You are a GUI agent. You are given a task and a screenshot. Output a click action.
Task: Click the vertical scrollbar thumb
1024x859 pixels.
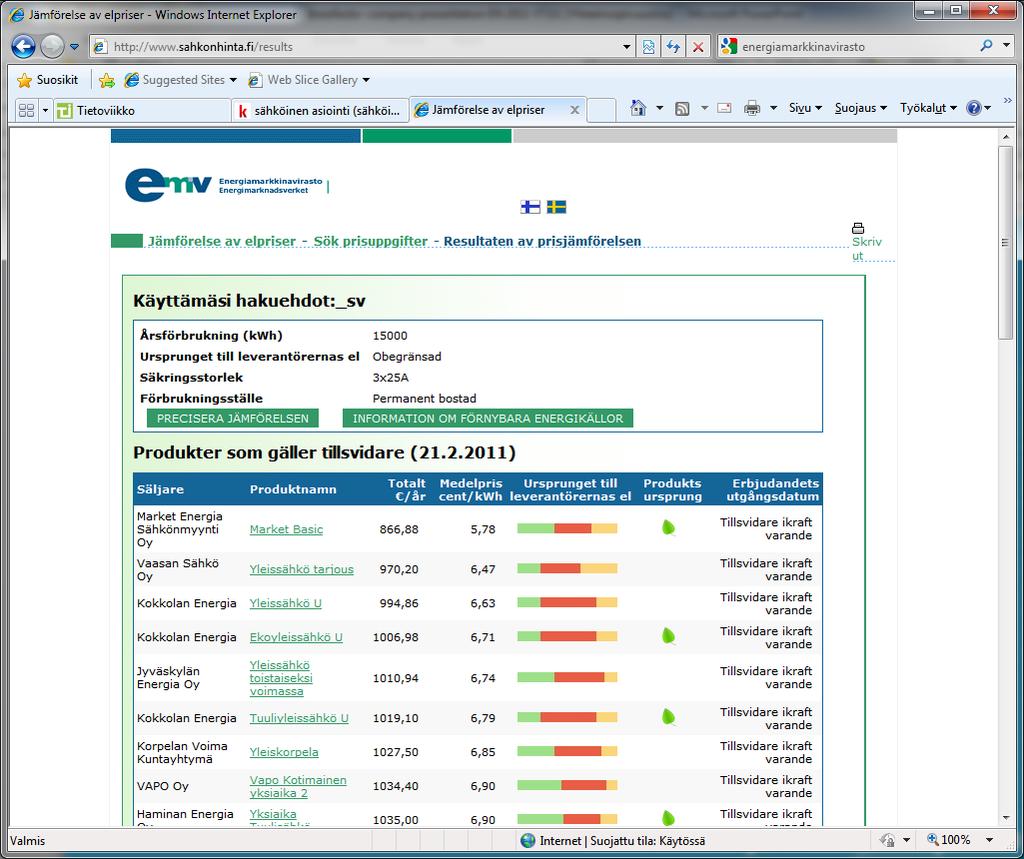pos(1005,242)
